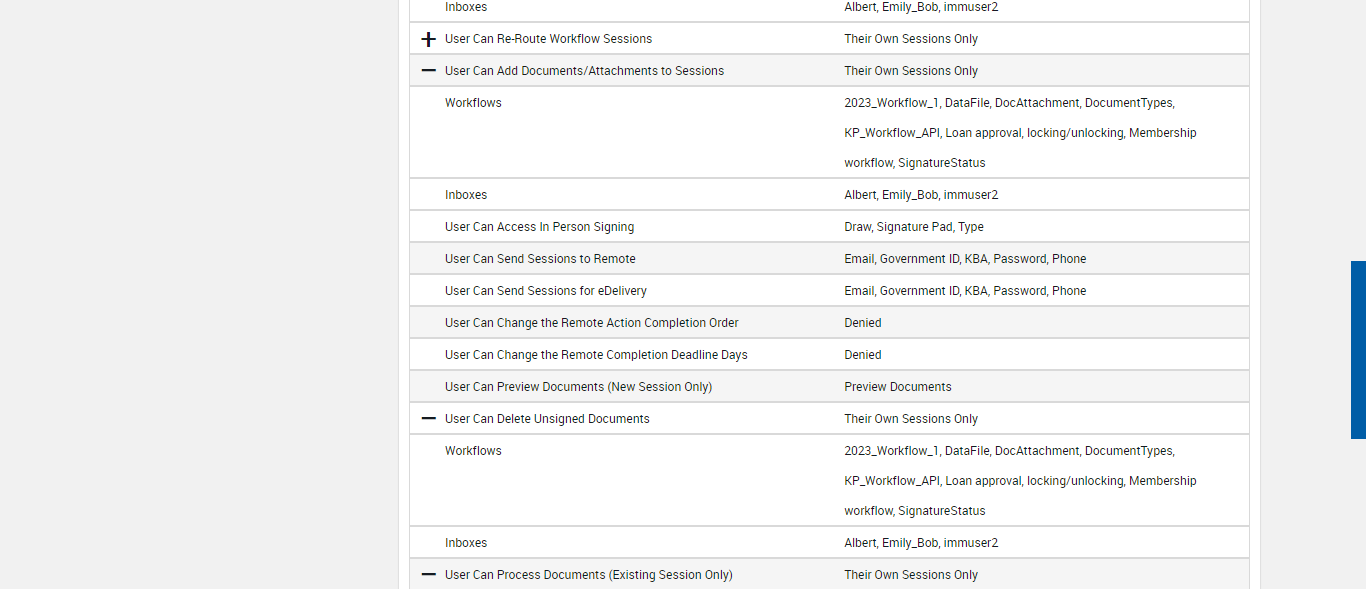Select the Preview Documents permission value
Image resolution: width=1366 pixels, height=589 pixels.
(x=898, y=387)
